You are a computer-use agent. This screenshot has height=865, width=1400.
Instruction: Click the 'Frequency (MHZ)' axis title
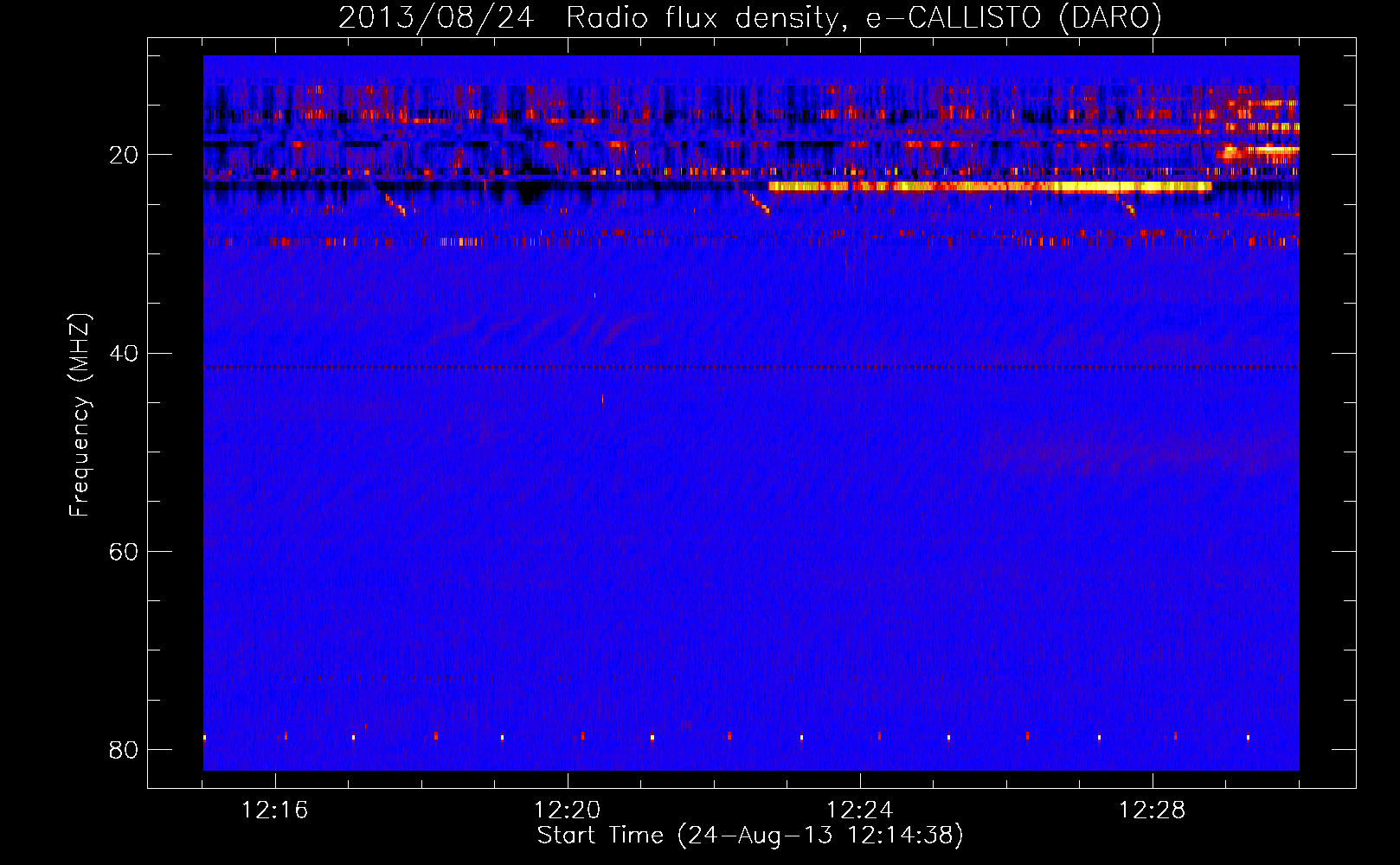coord(79,414)
